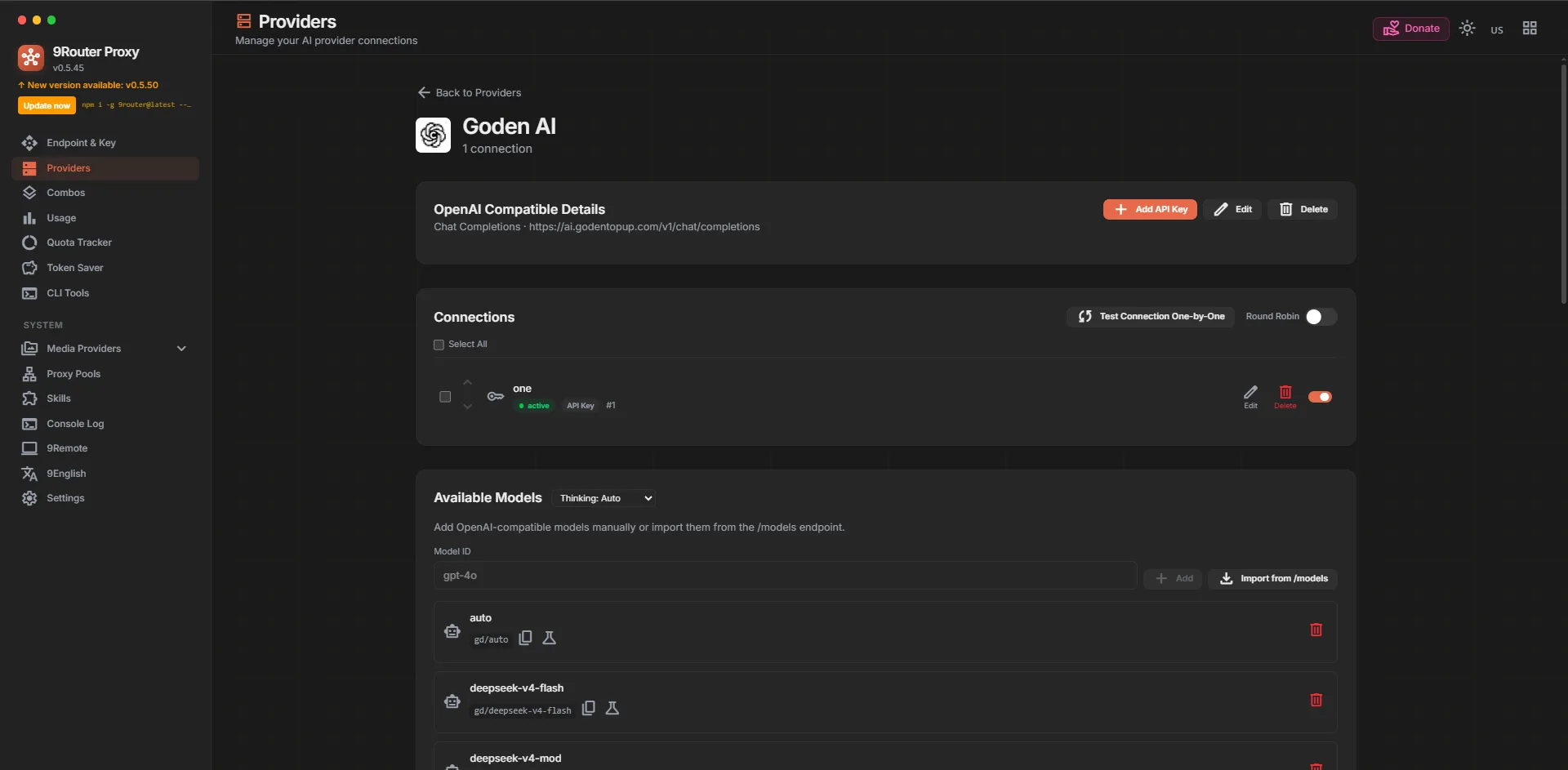Click the page vertical scrollbar

[x=1563, y=184]
